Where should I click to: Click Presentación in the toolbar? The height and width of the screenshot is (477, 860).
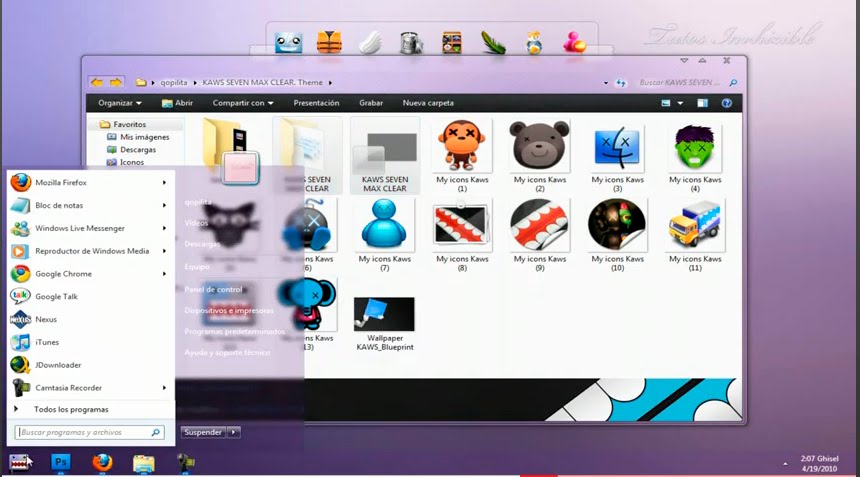tap(316, 103)
